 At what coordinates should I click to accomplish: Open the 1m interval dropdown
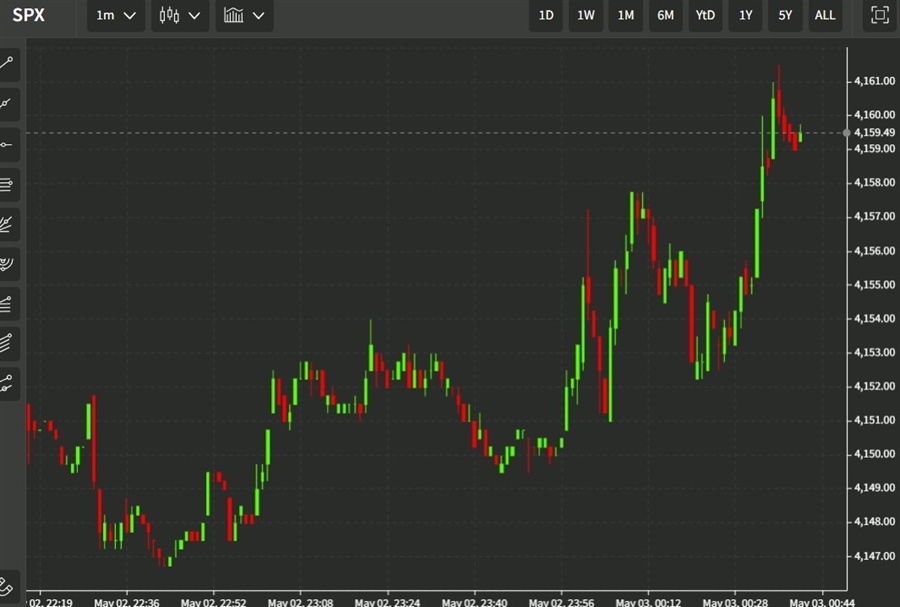pos(116,15)
